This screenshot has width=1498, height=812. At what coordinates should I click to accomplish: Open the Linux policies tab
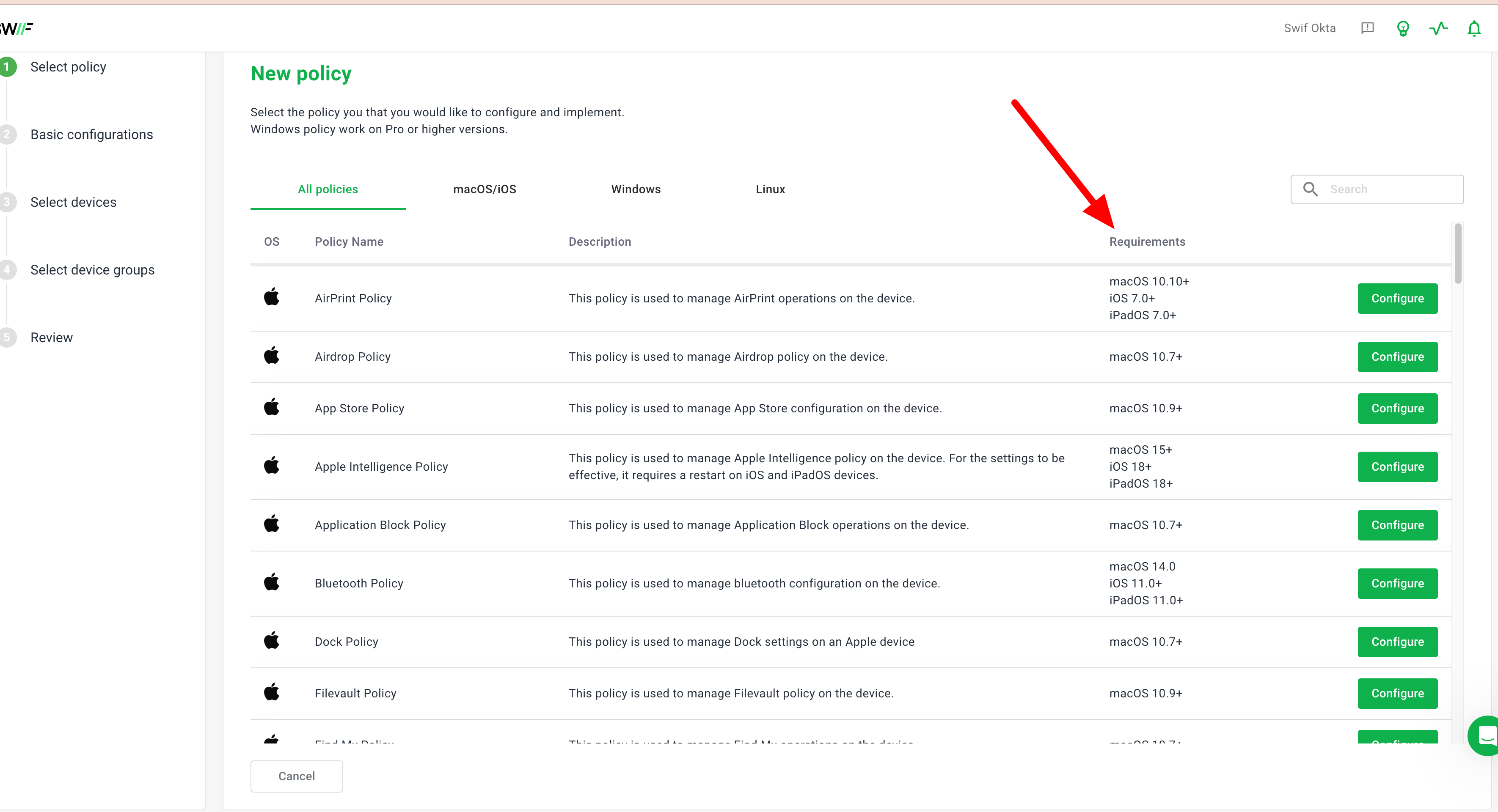point(770,189)
